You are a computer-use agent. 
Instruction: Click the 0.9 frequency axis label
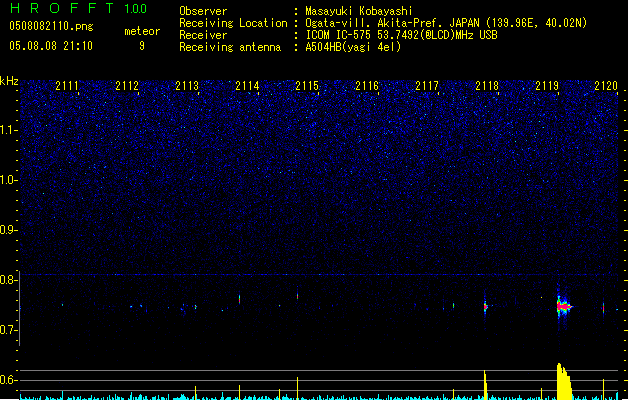click(x=8, y=230)
